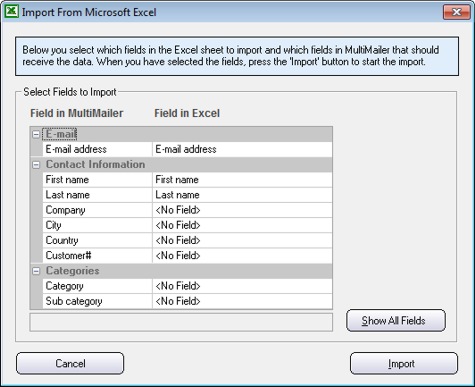Viewport: 475px width, 387px height.
Task: Collapse the E-mail group
Action: (36, 135)
